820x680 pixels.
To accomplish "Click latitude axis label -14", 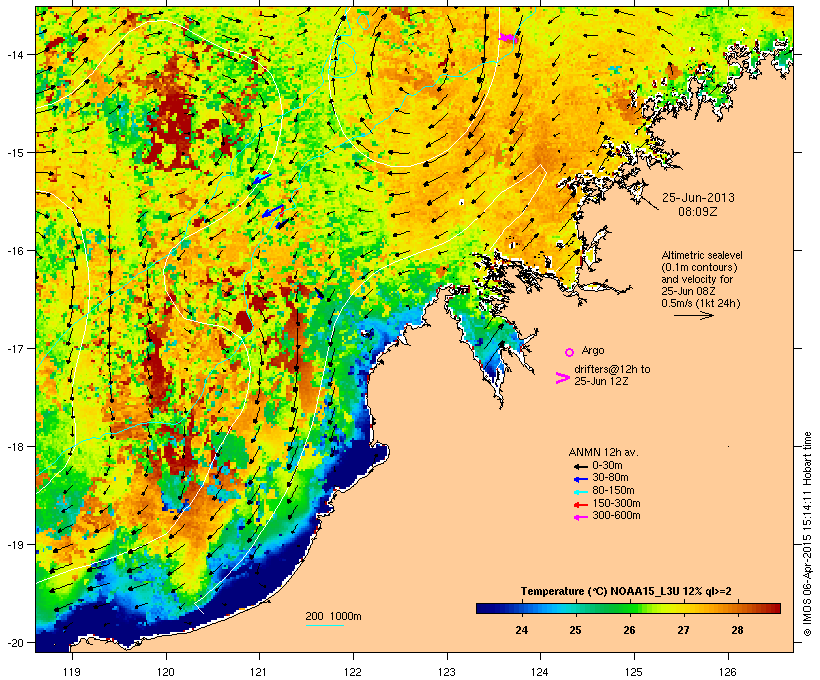I will tap(15, 55).
